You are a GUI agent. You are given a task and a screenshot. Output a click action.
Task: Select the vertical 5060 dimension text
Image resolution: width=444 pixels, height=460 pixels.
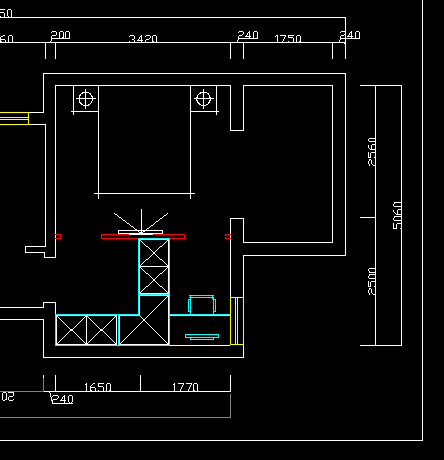(x=397, y=215)
